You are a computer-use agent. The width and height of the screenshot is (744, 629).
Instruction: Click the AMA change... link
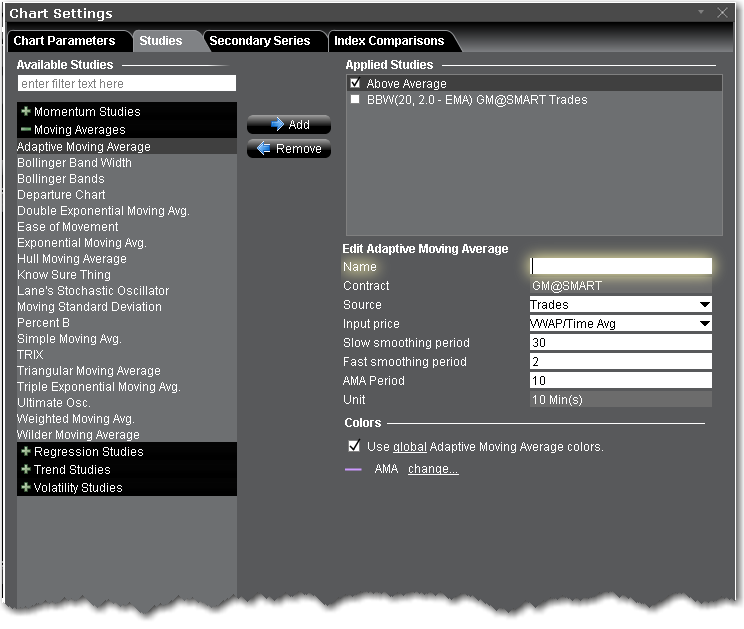pyautogui.click(x=433, y=469)
